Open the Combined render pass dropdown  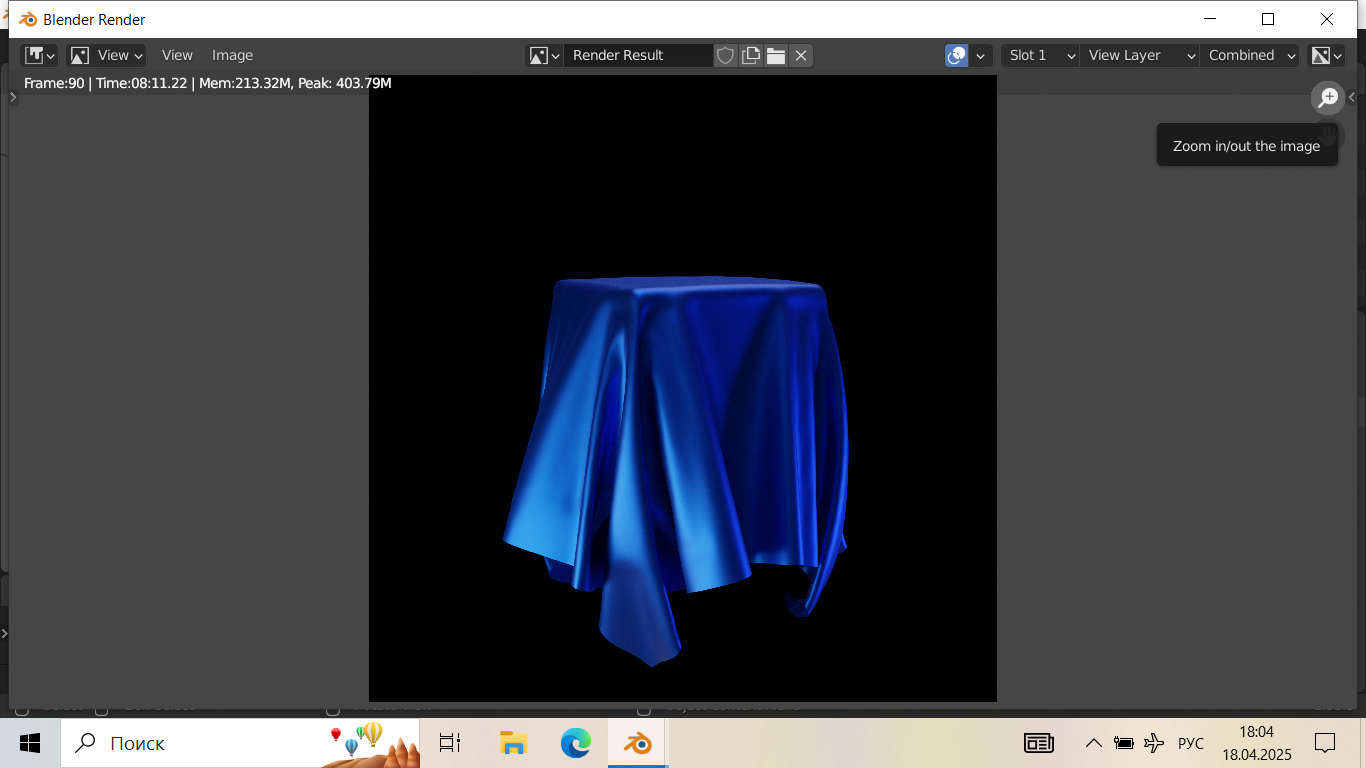point(1251,55)
